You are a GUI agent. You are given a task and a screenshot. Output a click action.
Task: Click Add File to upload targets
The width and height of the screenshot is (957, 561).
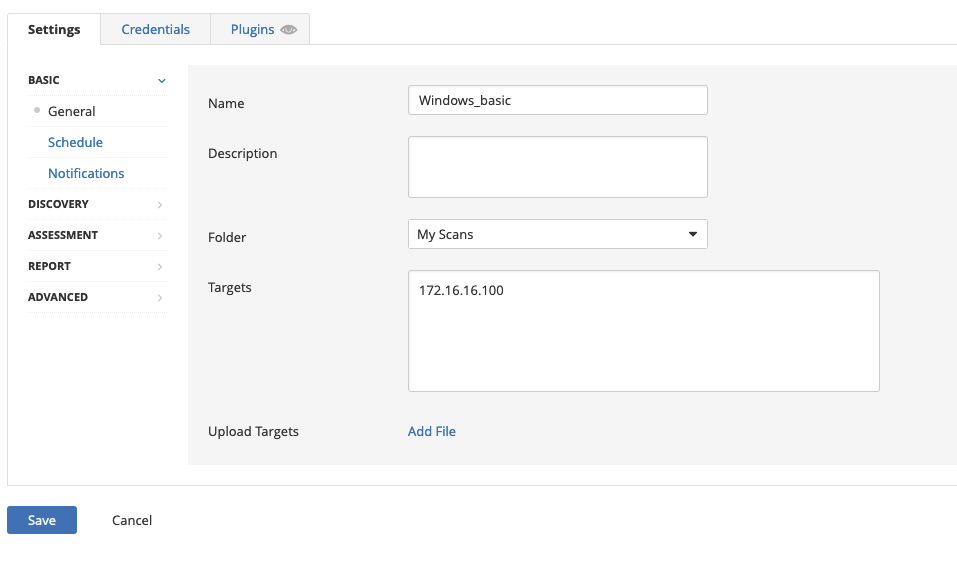coord(432,431)
